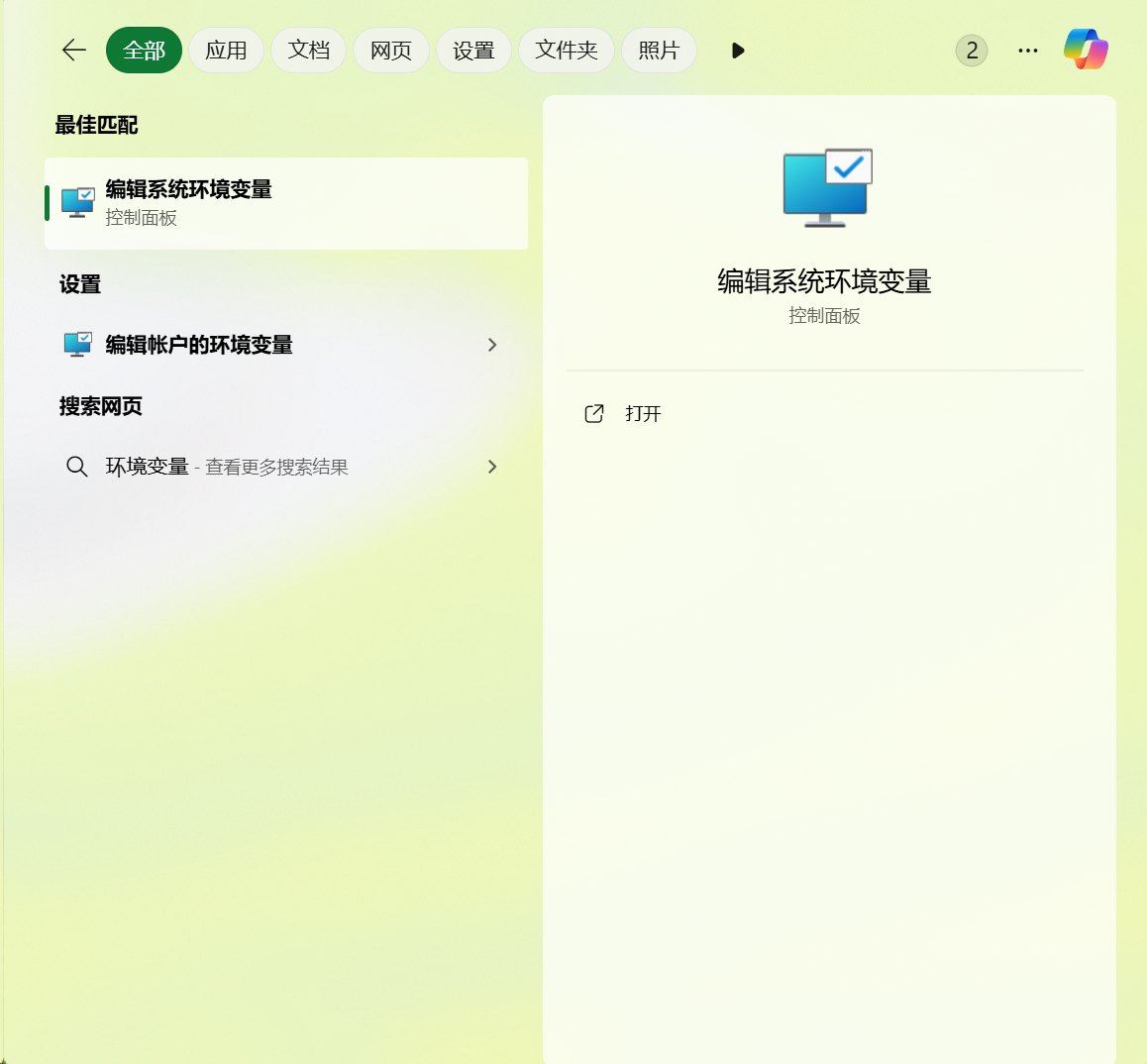This screenshot has width=1147, height=1064.
Task: Click the search magnifier icon beside 环境变量
Action: click(x=77, y=467)
